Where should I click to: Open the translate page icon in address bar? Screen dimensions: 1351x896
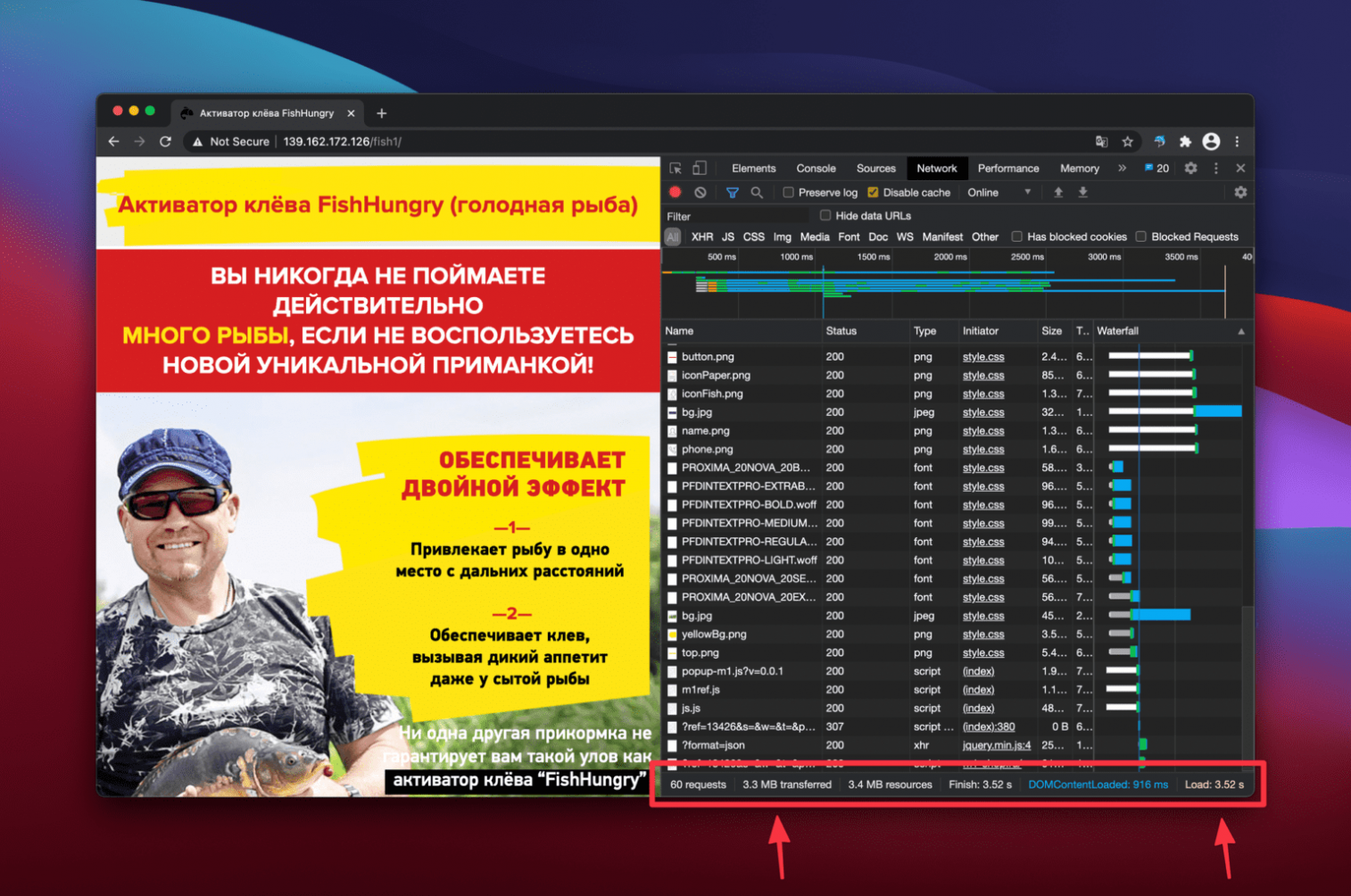tap(1101, 141)
